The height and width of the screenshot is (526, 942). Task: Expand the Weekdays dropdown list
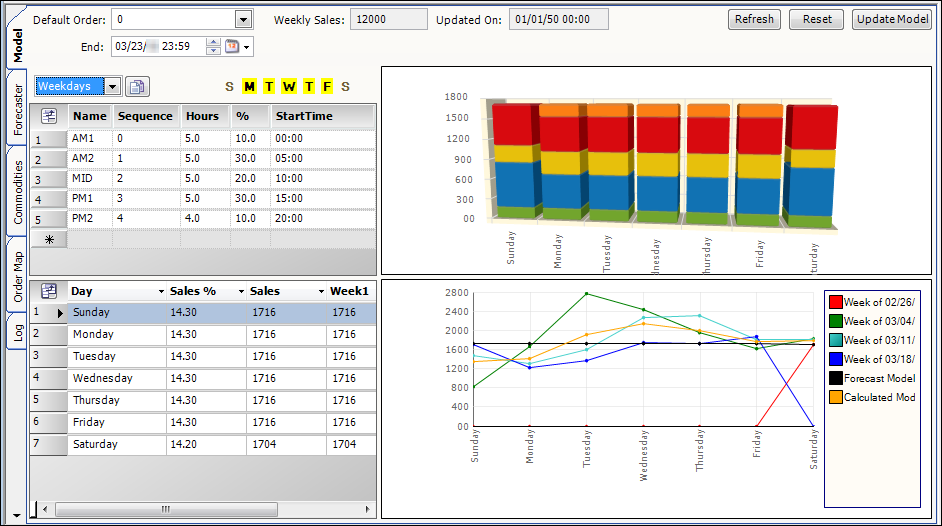pyautogui.click(x=112, y=87)
